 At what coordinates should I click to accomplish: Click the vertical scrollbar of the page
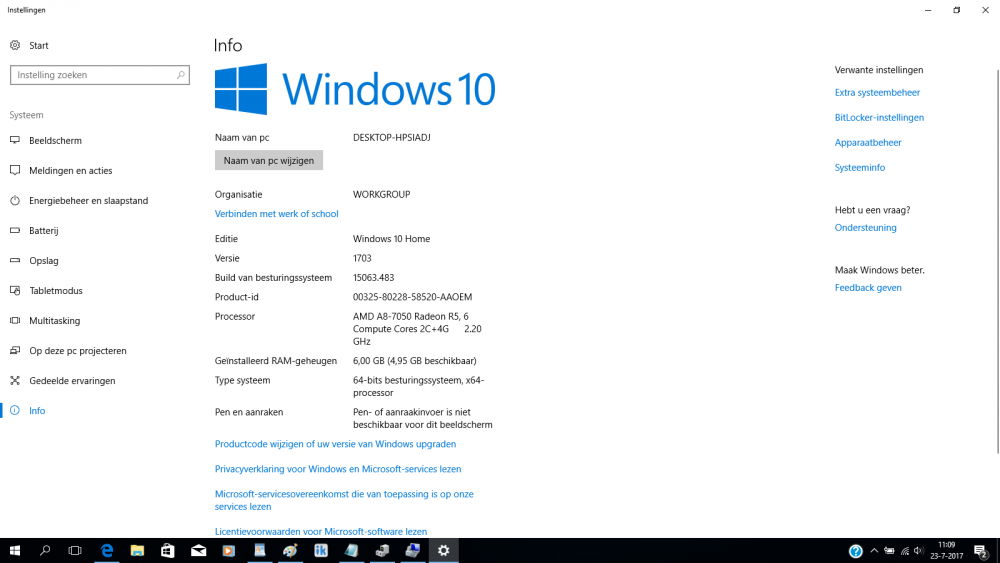tap(997, 261)
